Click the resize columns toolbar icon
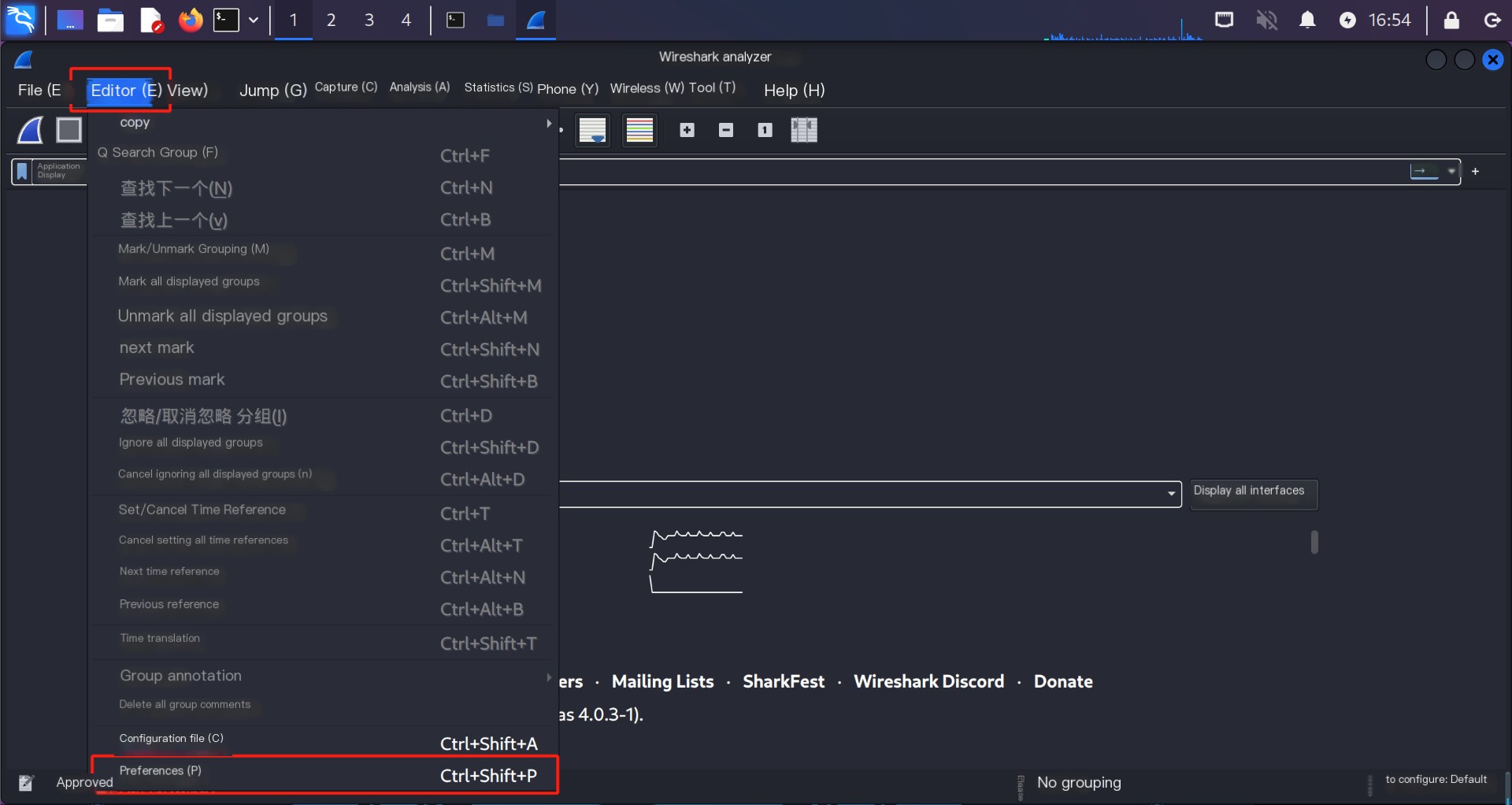Image resolution: width=1512 pixels, height=805 pixels. click(x=804, y=130)
